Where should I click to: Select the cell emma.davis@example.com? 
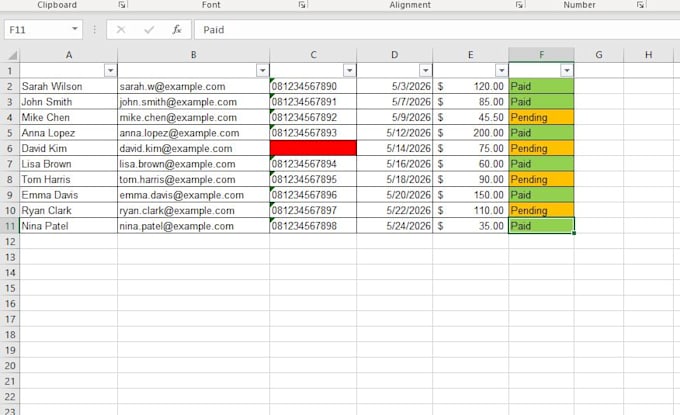coord(193,195)
